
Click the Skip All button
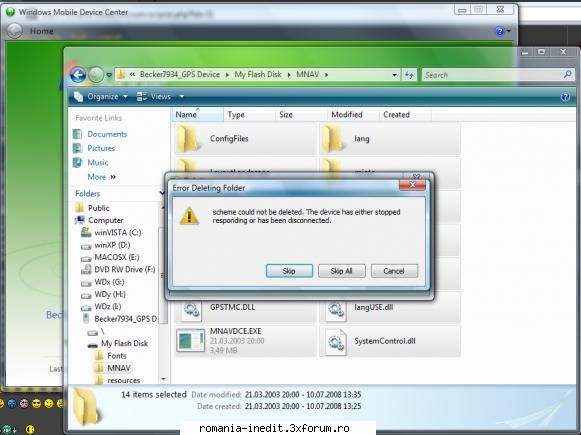342,271
